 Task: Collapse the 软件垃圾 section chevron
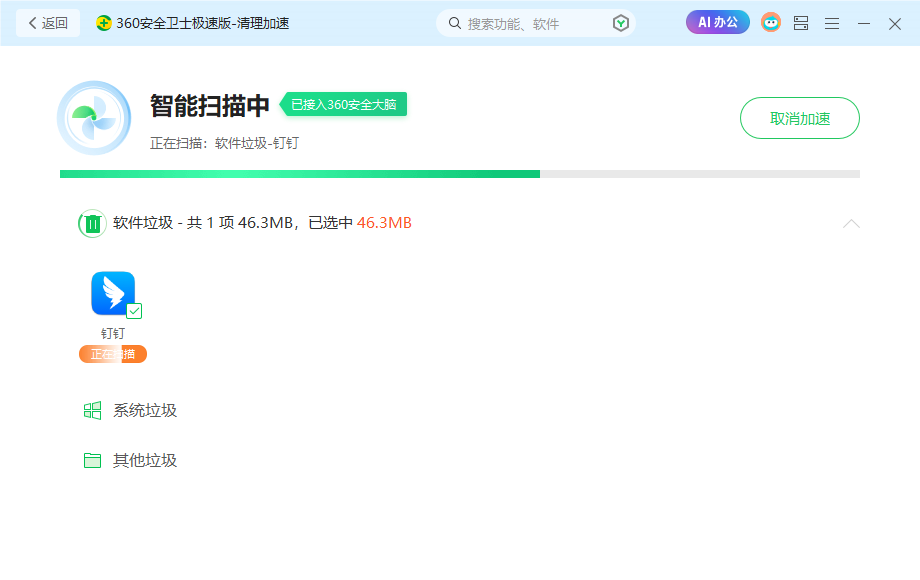(x=852, y=223)
